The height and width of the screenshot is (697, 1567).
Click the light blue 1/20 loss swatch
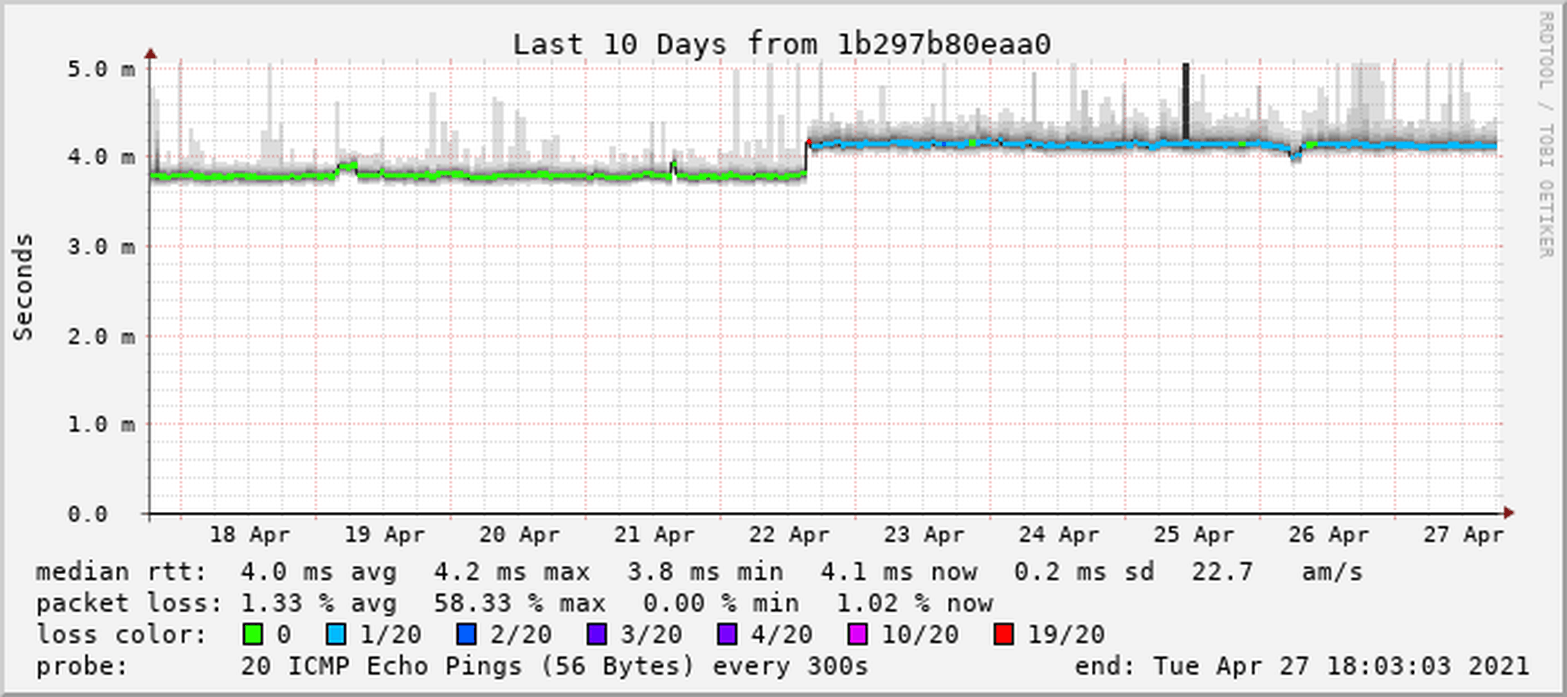(x=335, y=634)
